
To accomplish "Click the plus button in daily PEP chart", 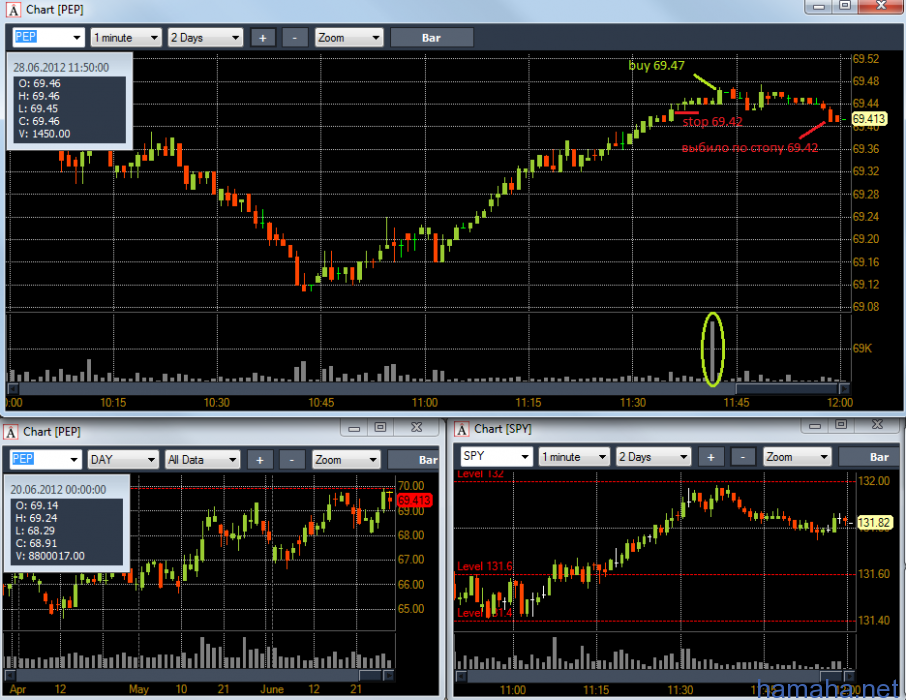I will pos(260,460).
